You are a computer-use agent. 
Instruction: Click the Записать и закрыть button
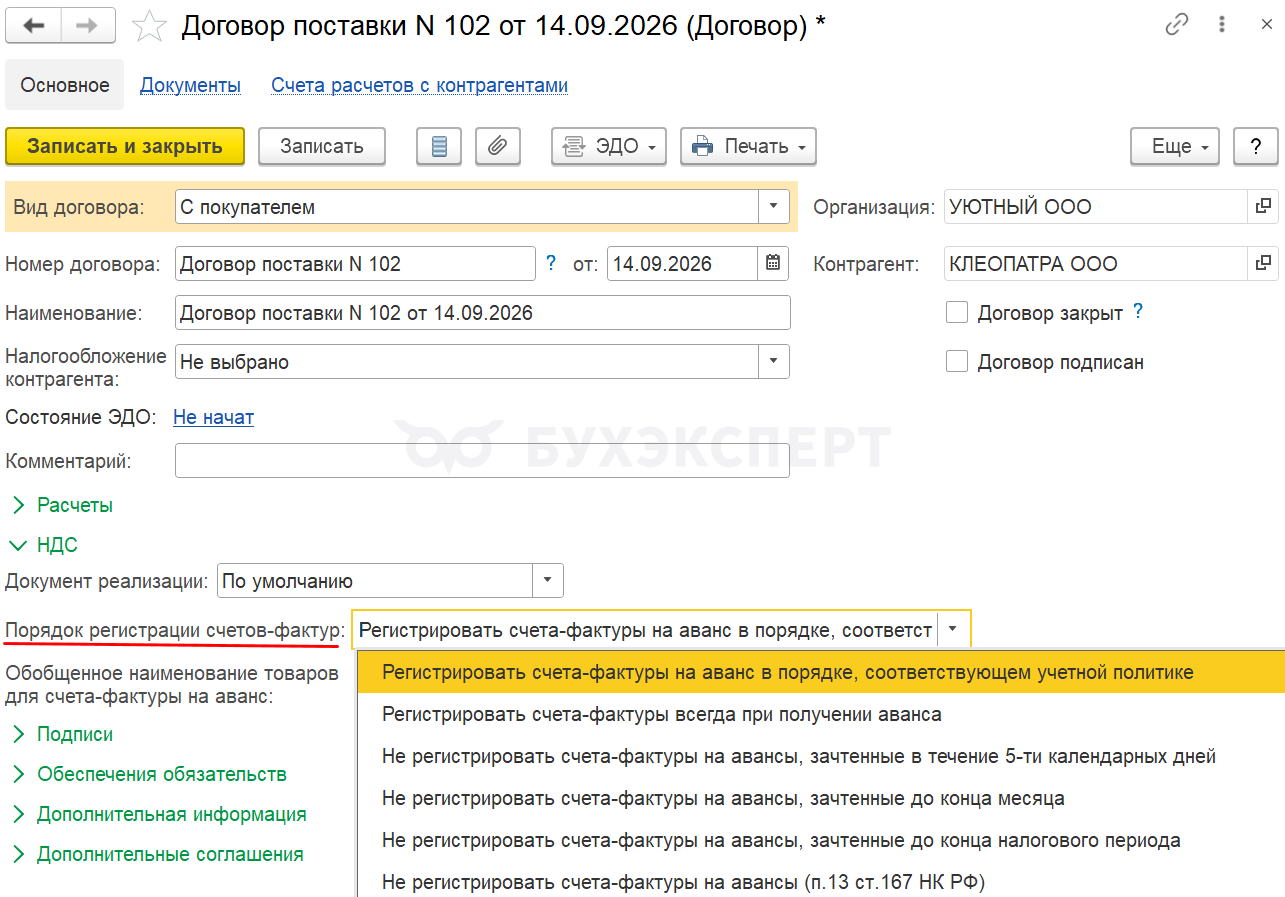[125, 146]
